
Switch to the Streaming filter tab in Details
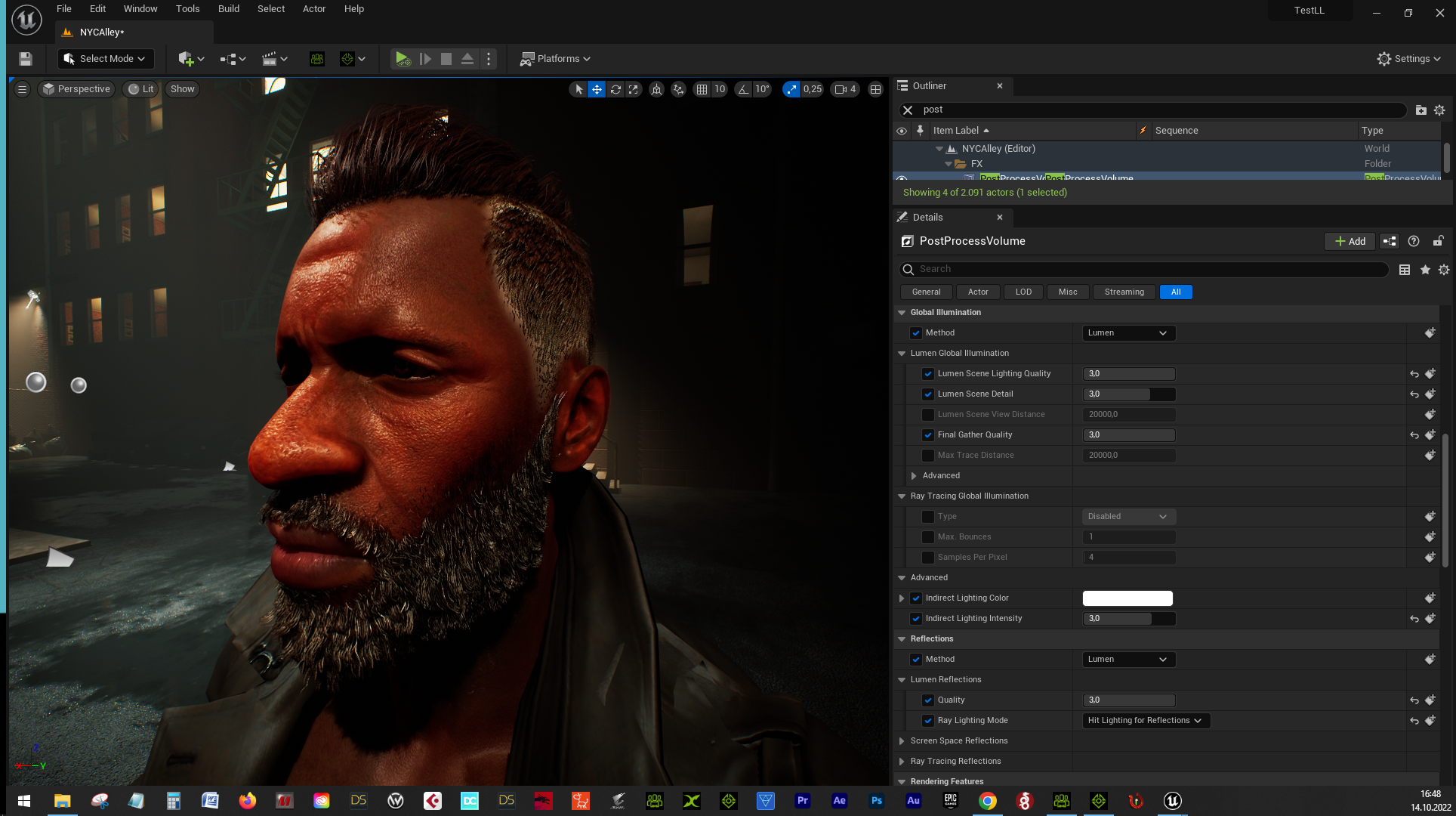click(x=1124, y=292)
